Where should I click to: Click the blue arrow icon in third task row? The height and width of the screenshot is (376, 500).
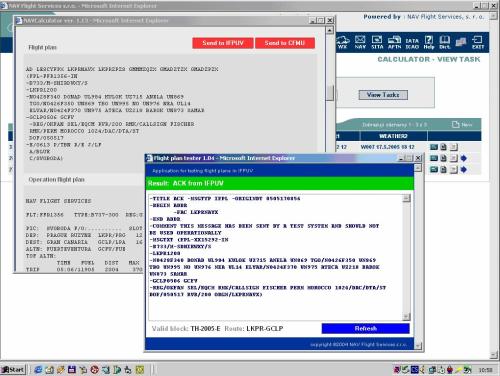463,169
